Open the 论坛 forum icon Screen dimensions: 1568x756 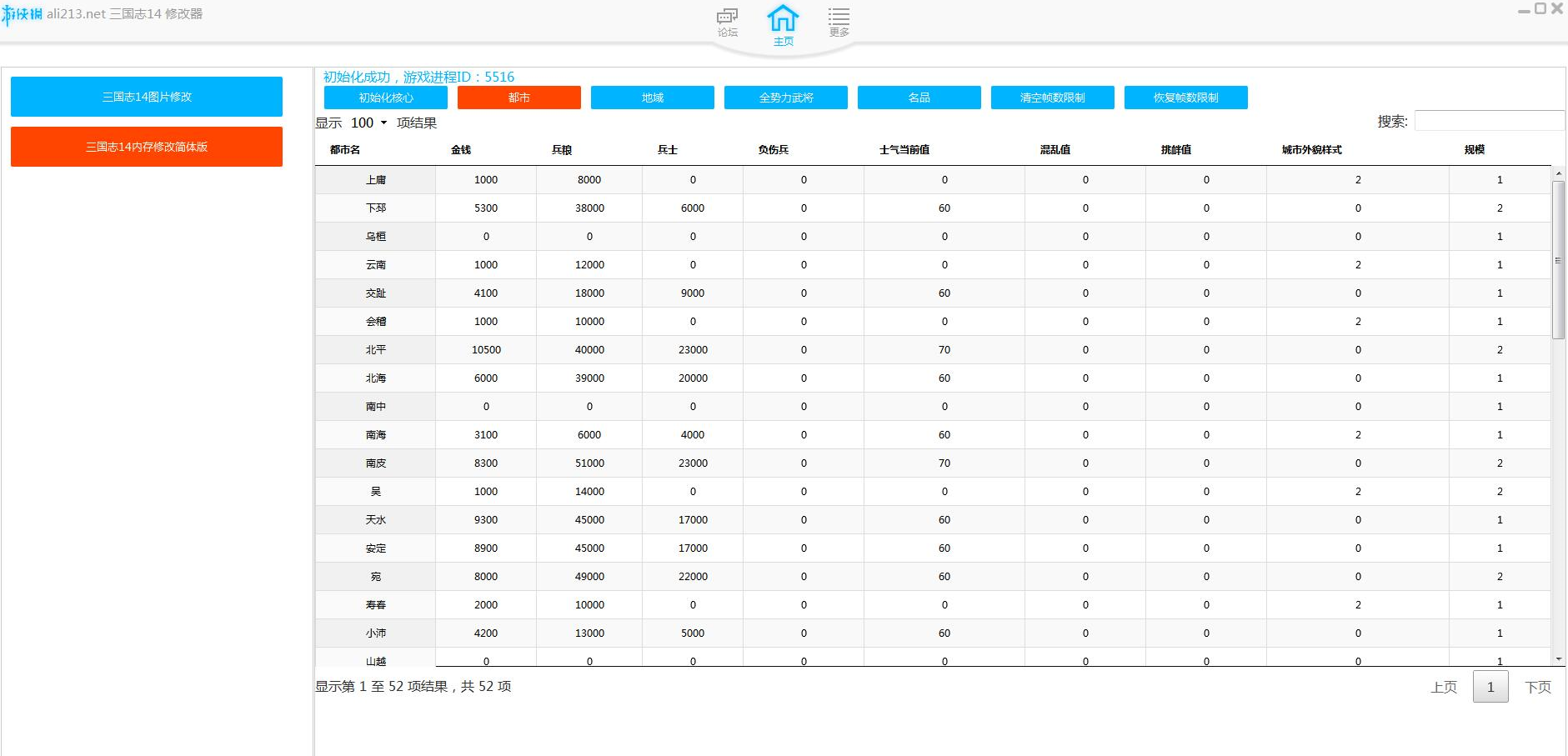tap(727, 22)
